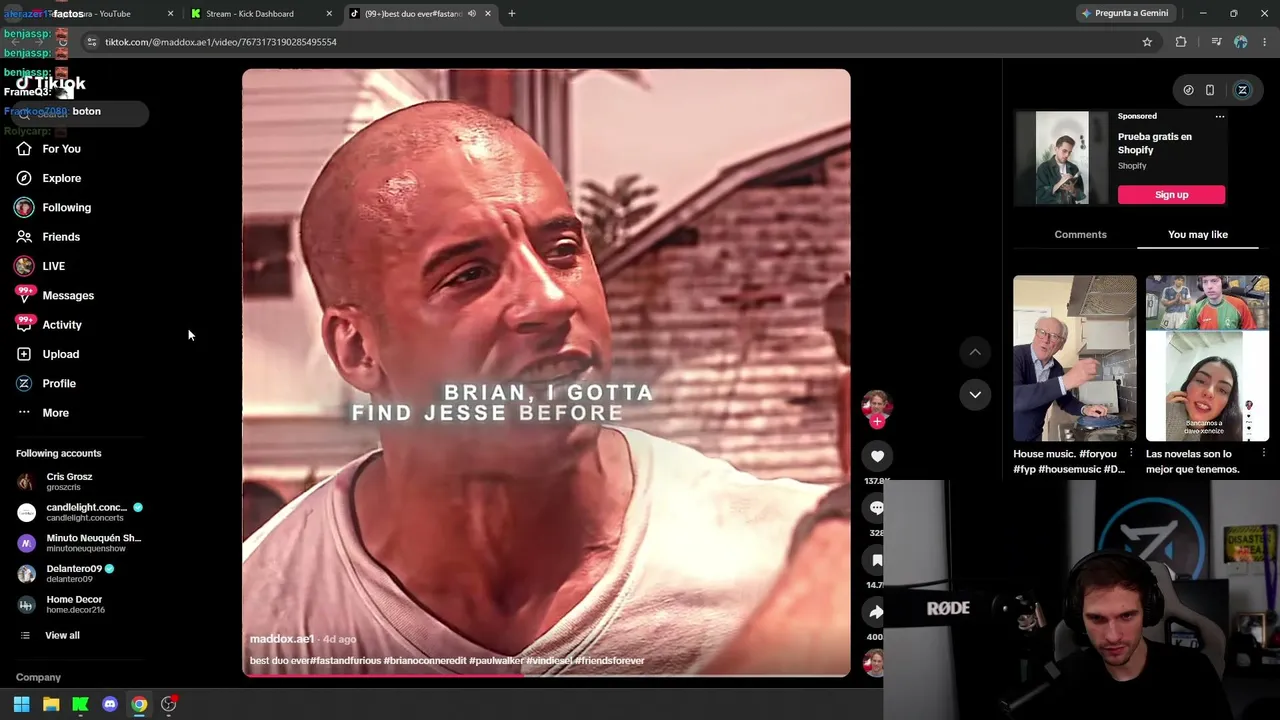
Task: Open Delantero09 following account
Action: click(x=66, y=574)
